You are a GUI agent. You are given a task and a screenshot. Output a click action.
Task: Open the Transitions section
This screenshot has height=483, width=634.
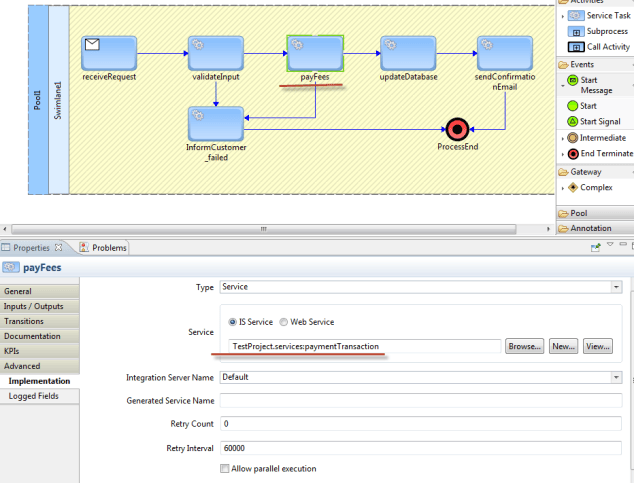(40, 321)
